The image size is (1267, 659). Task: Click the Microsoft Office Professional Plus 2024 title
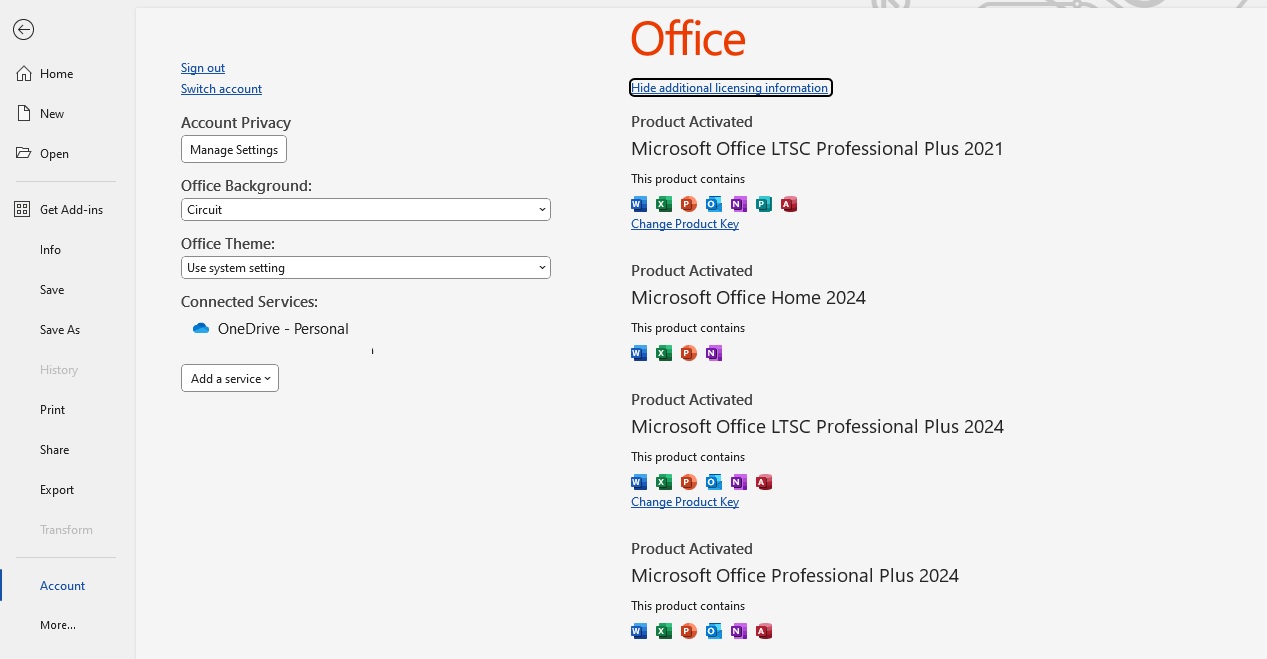click(x=795, y=575)
